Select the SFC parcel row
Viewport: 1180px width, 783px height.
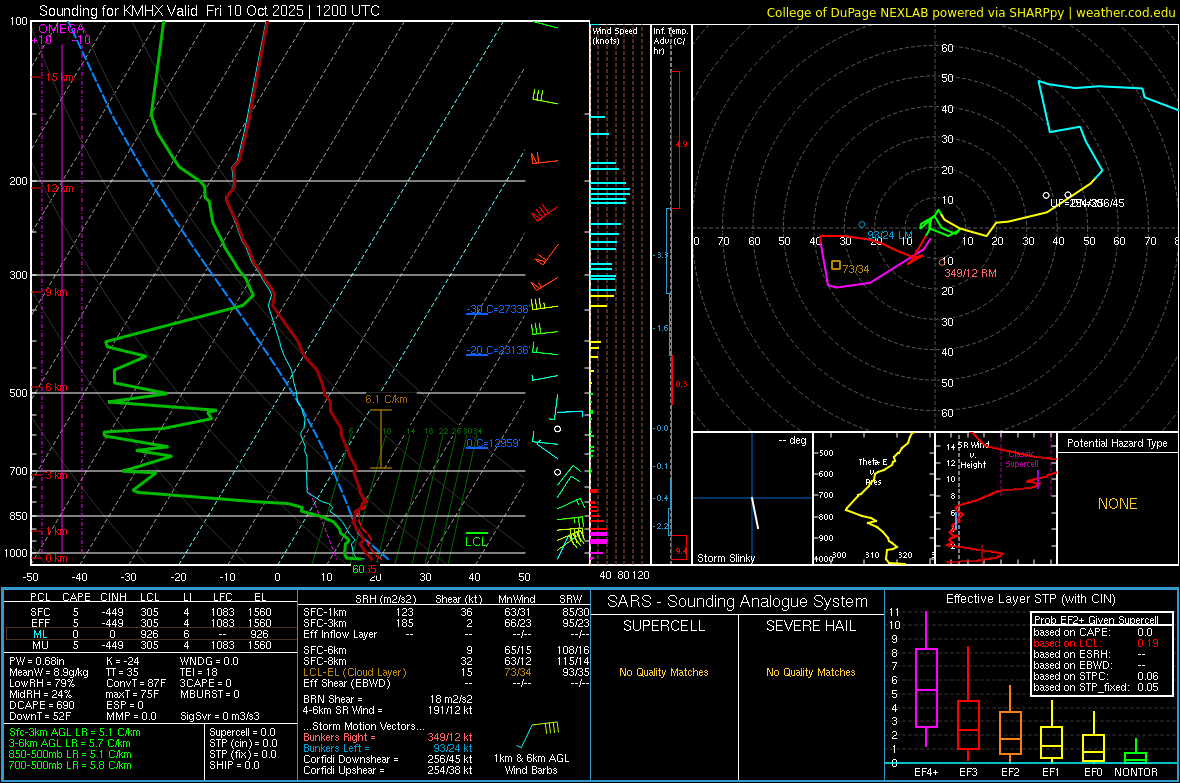150,612
